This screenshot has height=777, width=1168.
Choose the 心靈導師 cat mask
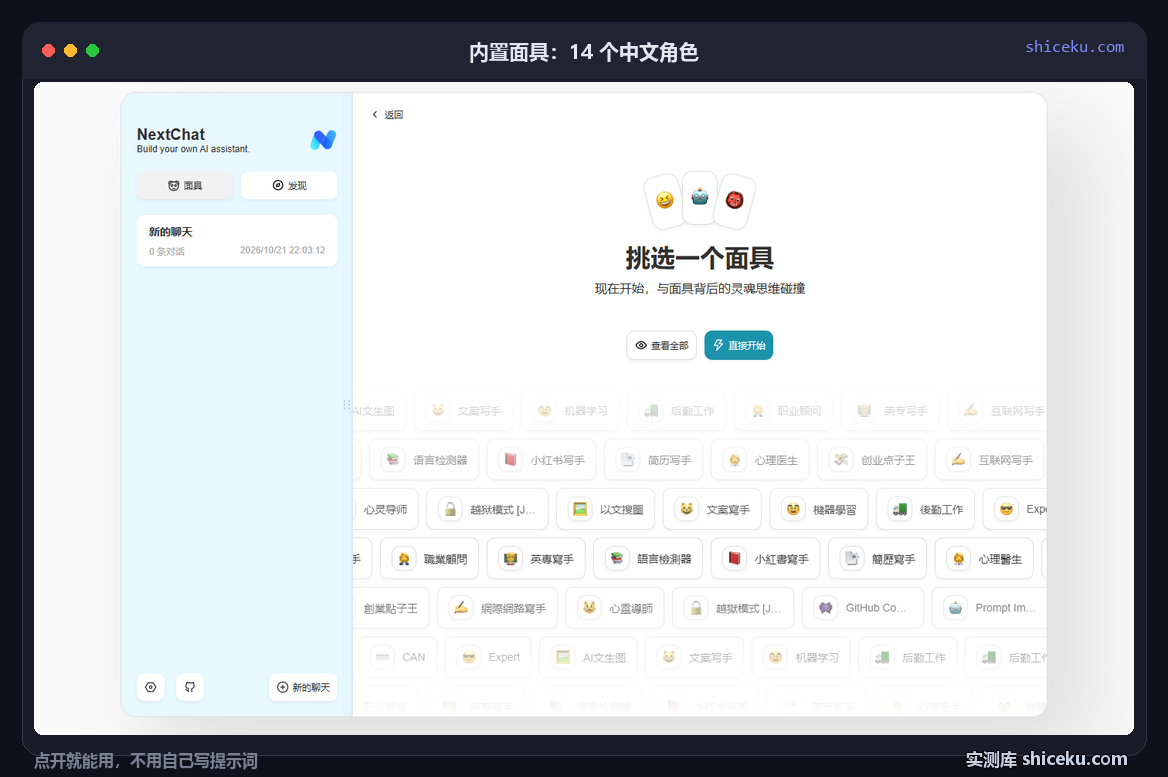[x=615, y=608]
